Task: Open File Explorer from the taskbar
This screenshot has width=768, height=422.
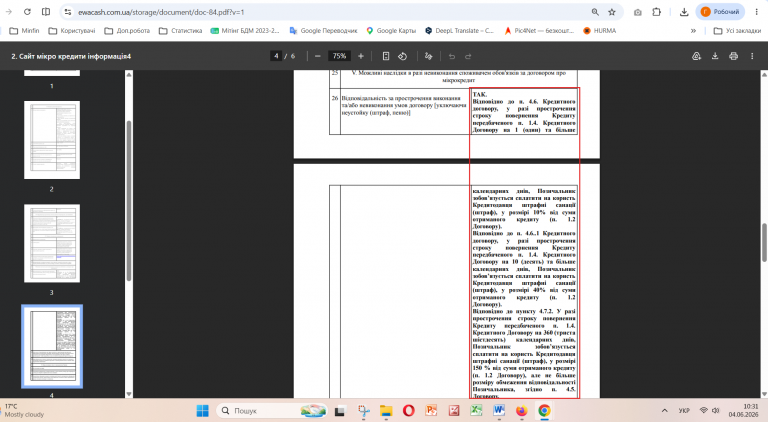Action: [386, 411]
